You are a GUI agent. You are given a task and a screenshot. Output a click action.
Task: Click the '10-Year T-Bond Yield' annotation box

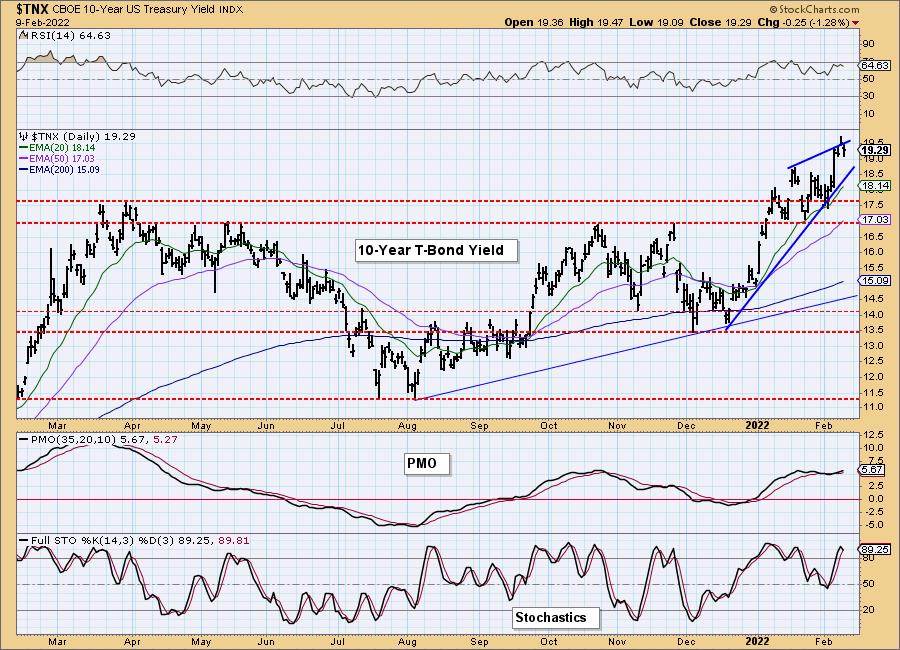click(436, 250)
